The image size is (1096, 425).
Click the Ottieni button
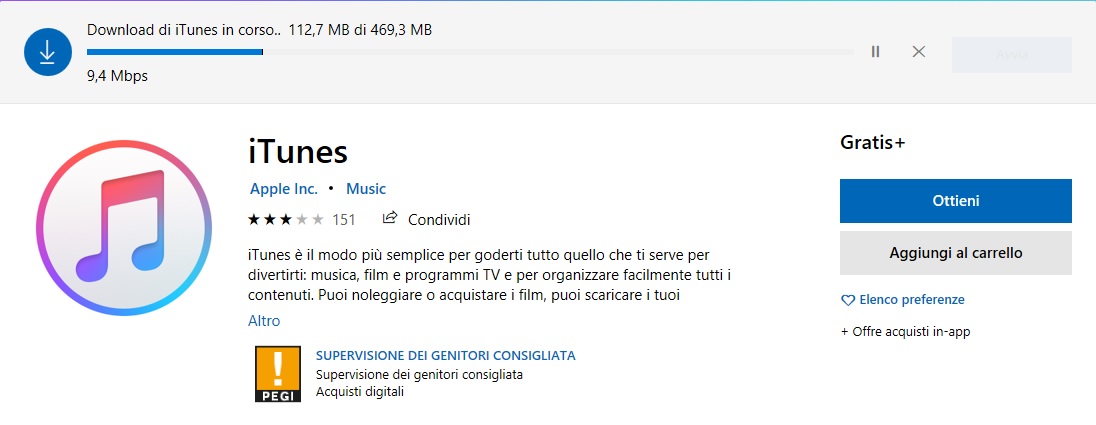tap(956, 201)
